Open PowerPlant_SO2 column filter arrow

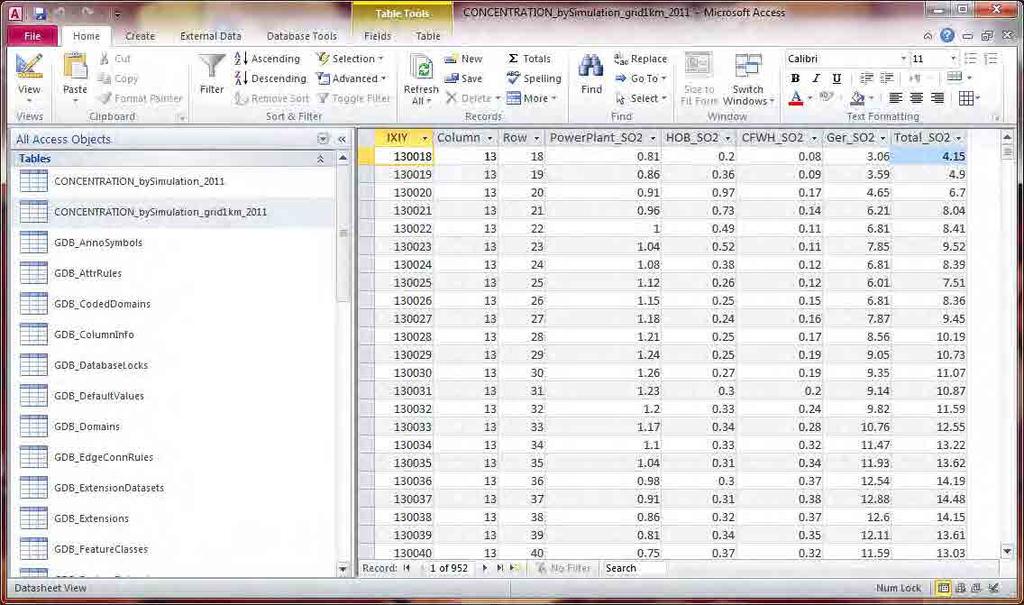pos(652,138)
